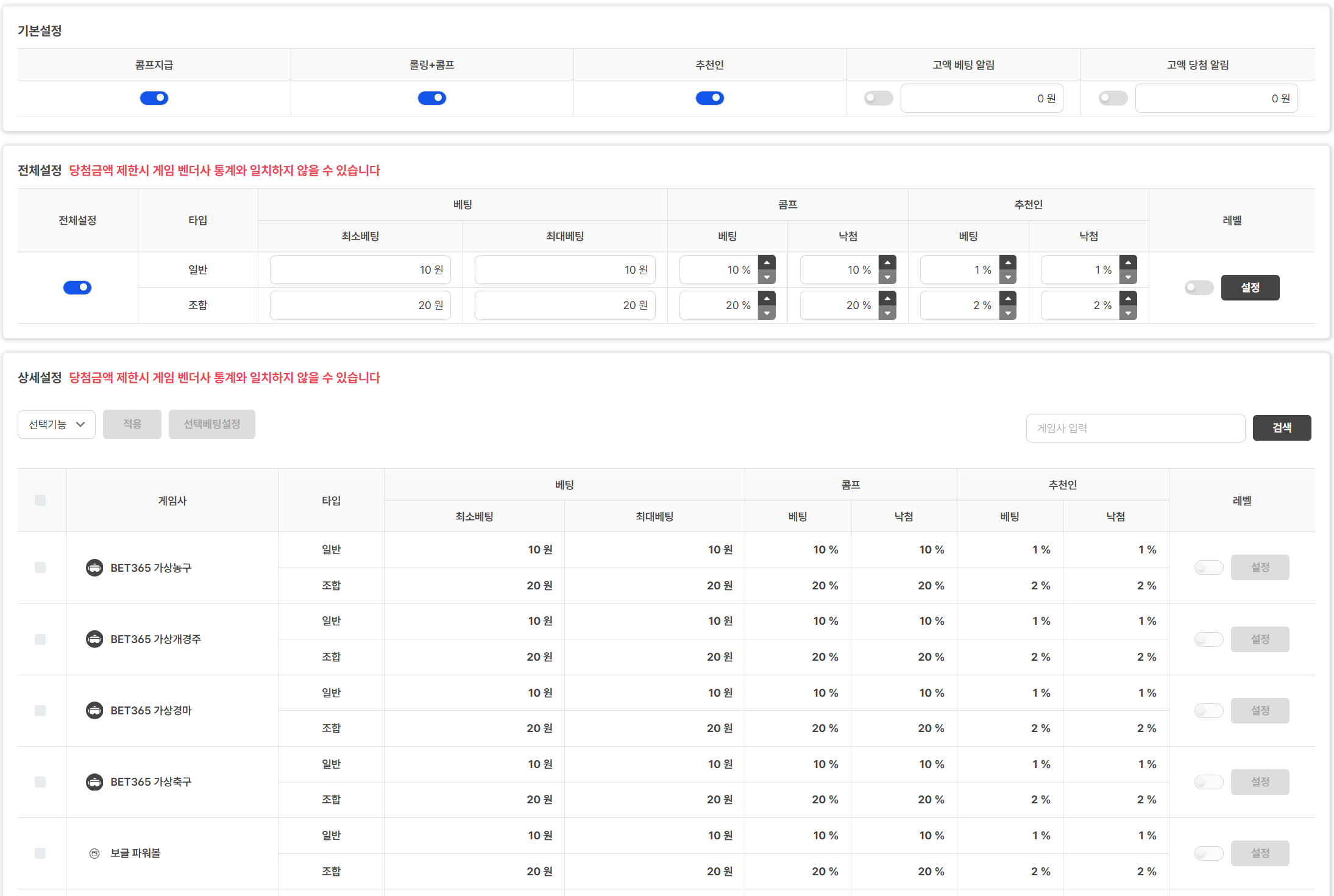Image resolution: width=1334 pixels, height=896 pixels.
Task: Click the BET365 가상축구 game icon
Action: pos(94,781)
